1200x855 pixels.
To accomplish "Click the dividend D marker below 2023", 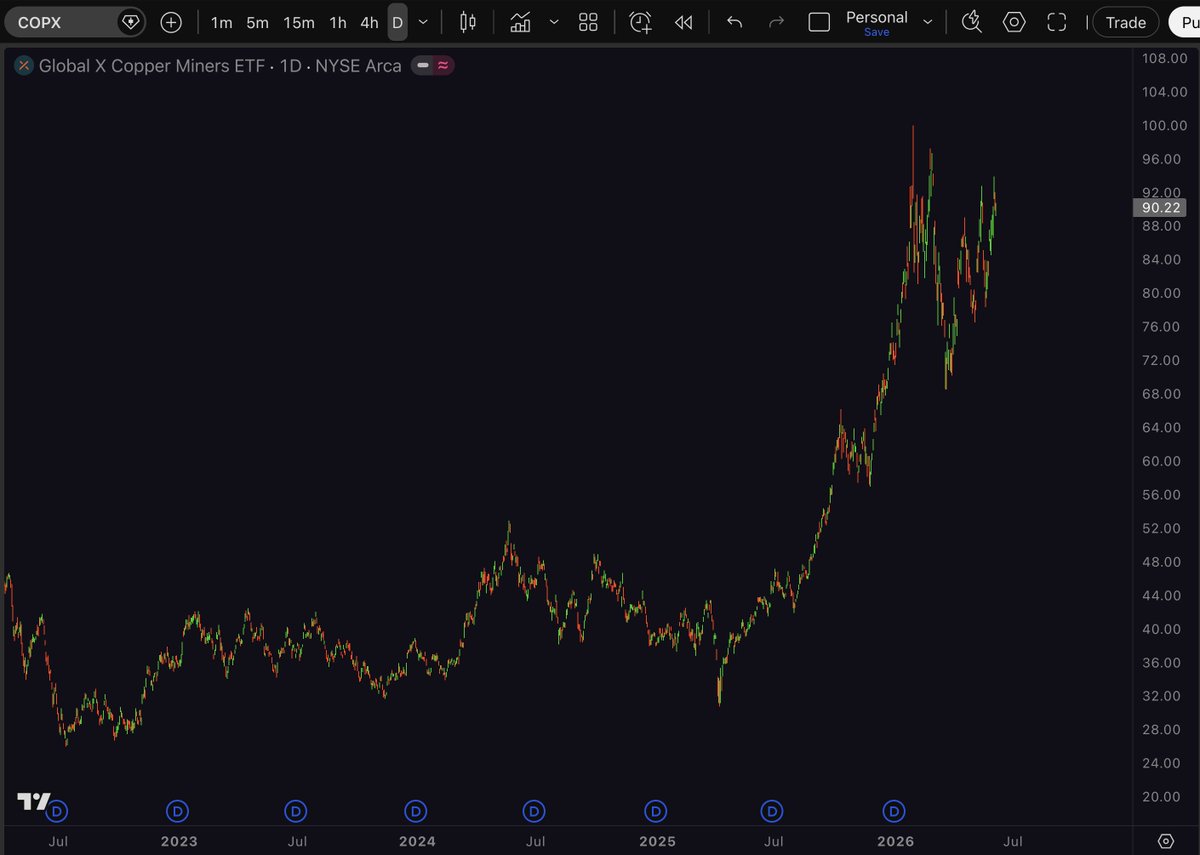I will tap(177, 809).
